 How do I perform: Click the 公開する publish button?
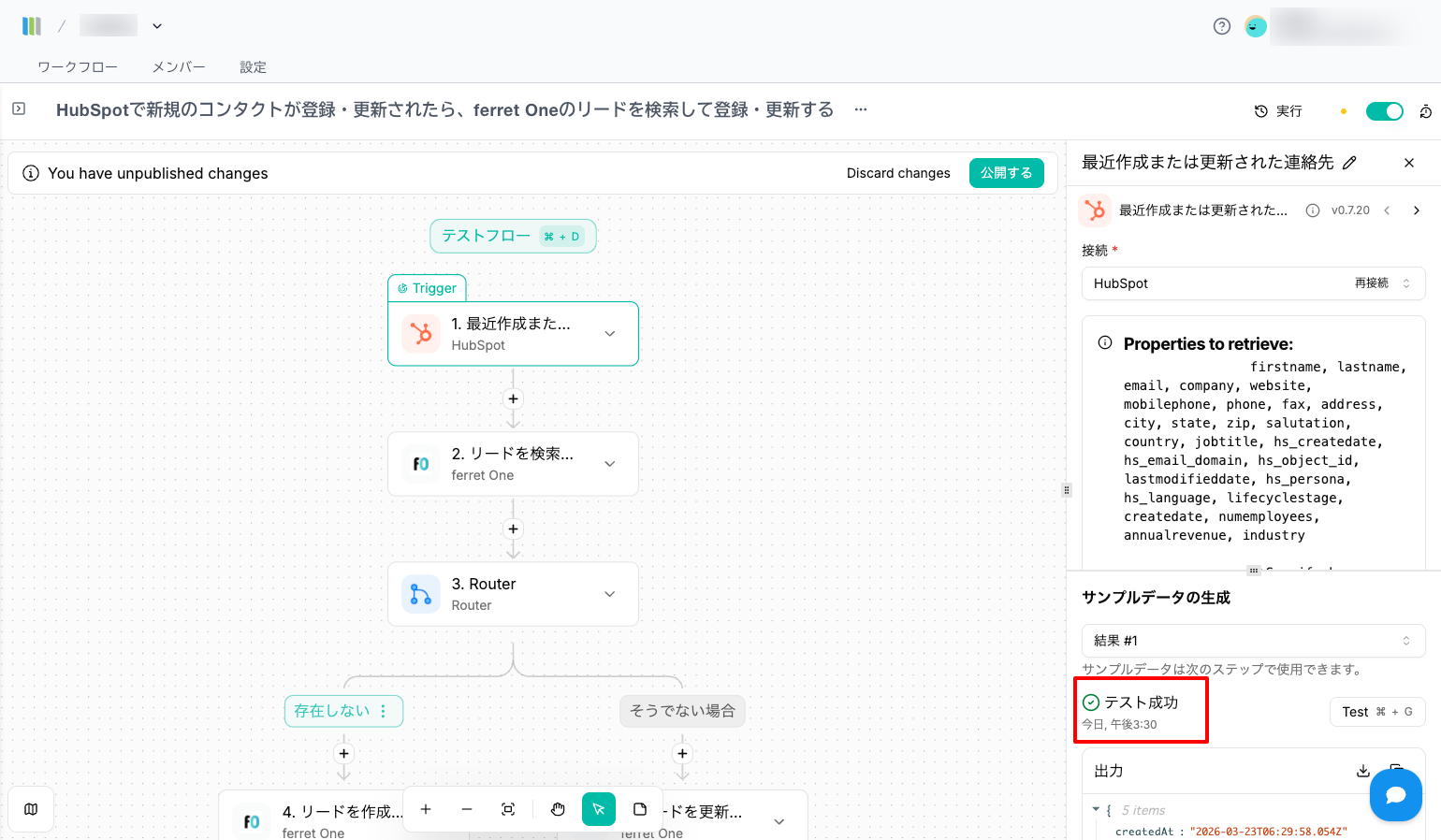tap(1006, 173)
